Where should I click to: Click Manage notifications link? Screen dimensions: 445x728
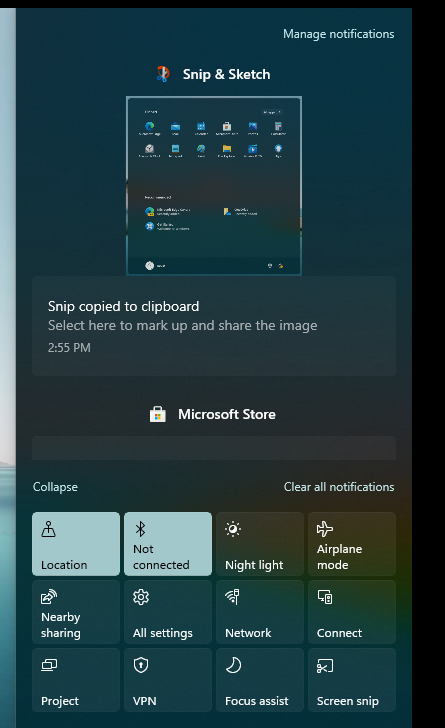pyautogui.click(x=339, y=34)
